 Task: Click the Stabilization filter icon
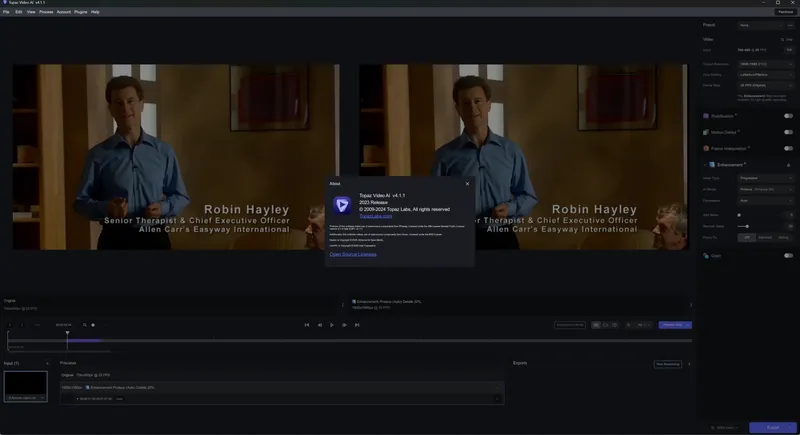tap(706, 116)
